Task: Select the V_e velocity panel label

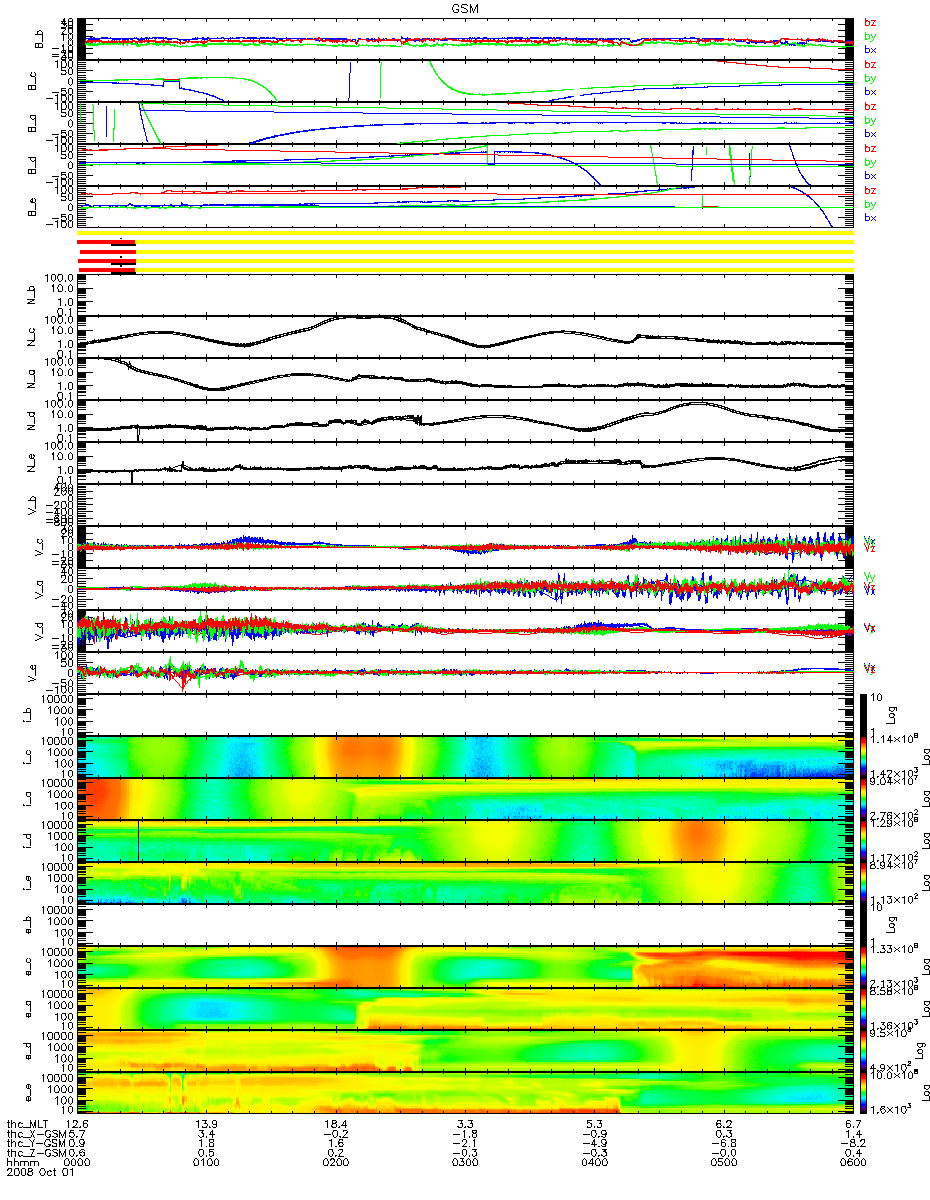Action: tap(33, 672)
